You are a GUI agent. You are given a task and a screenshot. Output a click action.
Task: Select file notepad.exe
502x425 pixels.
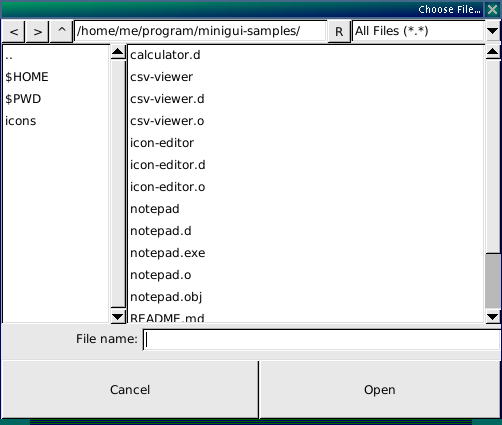tap(306, 253)
